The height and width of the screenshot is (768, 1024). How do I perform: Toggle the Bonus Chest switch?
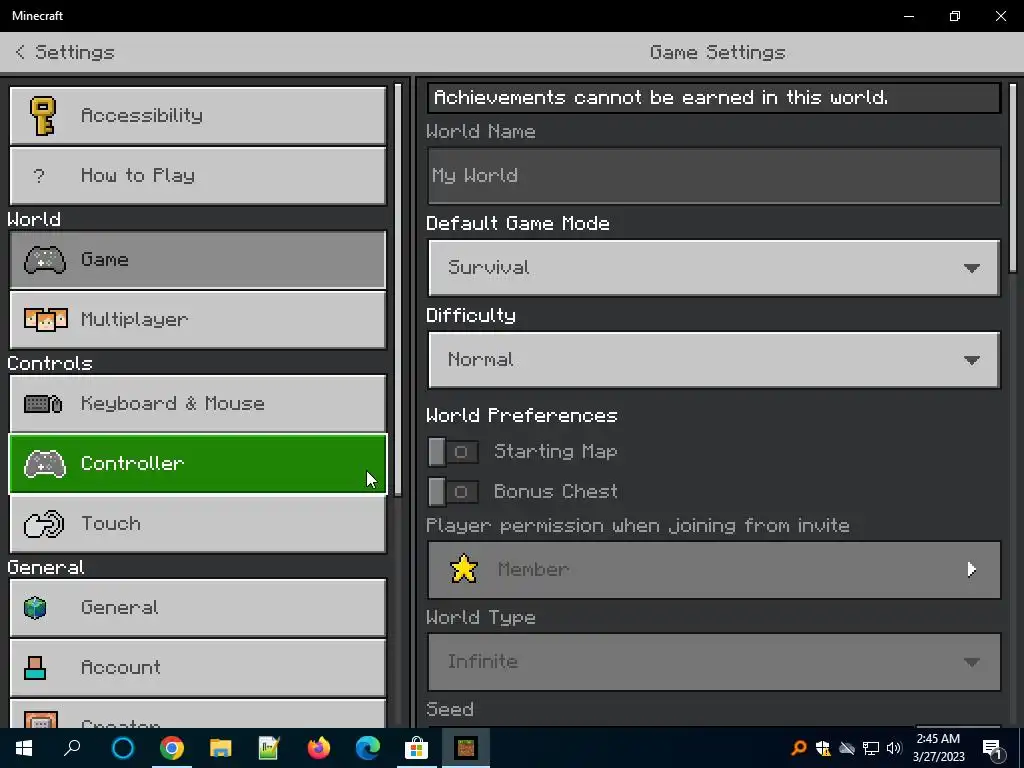(453, 492)
